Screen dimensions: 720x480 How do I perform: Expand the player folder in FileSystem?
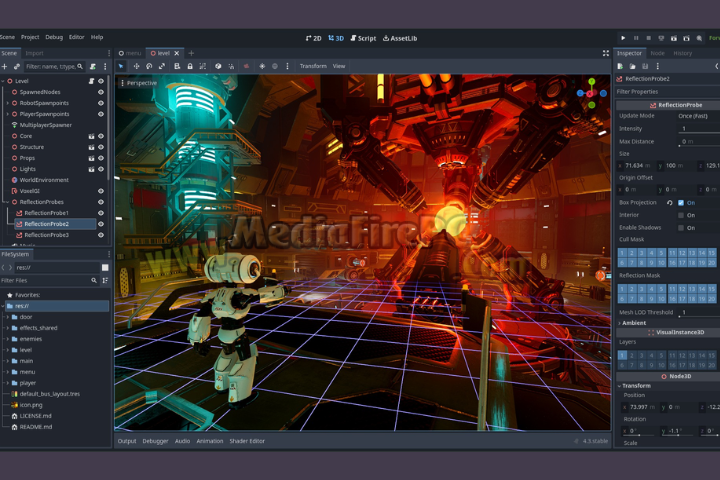(x=7, y=383)
